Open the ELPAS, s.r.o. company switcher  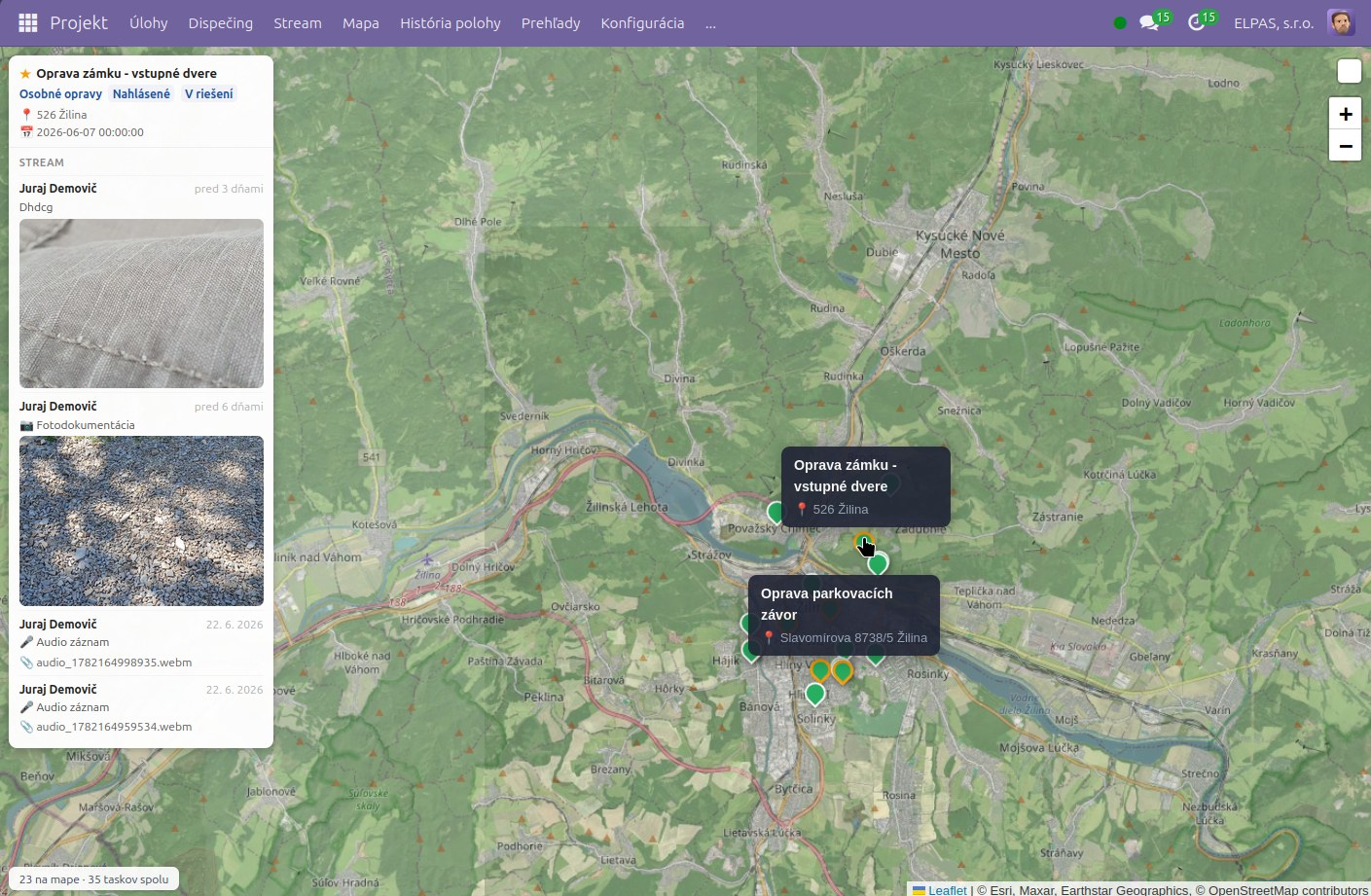pyautogui.click(x=1274, y=22)
